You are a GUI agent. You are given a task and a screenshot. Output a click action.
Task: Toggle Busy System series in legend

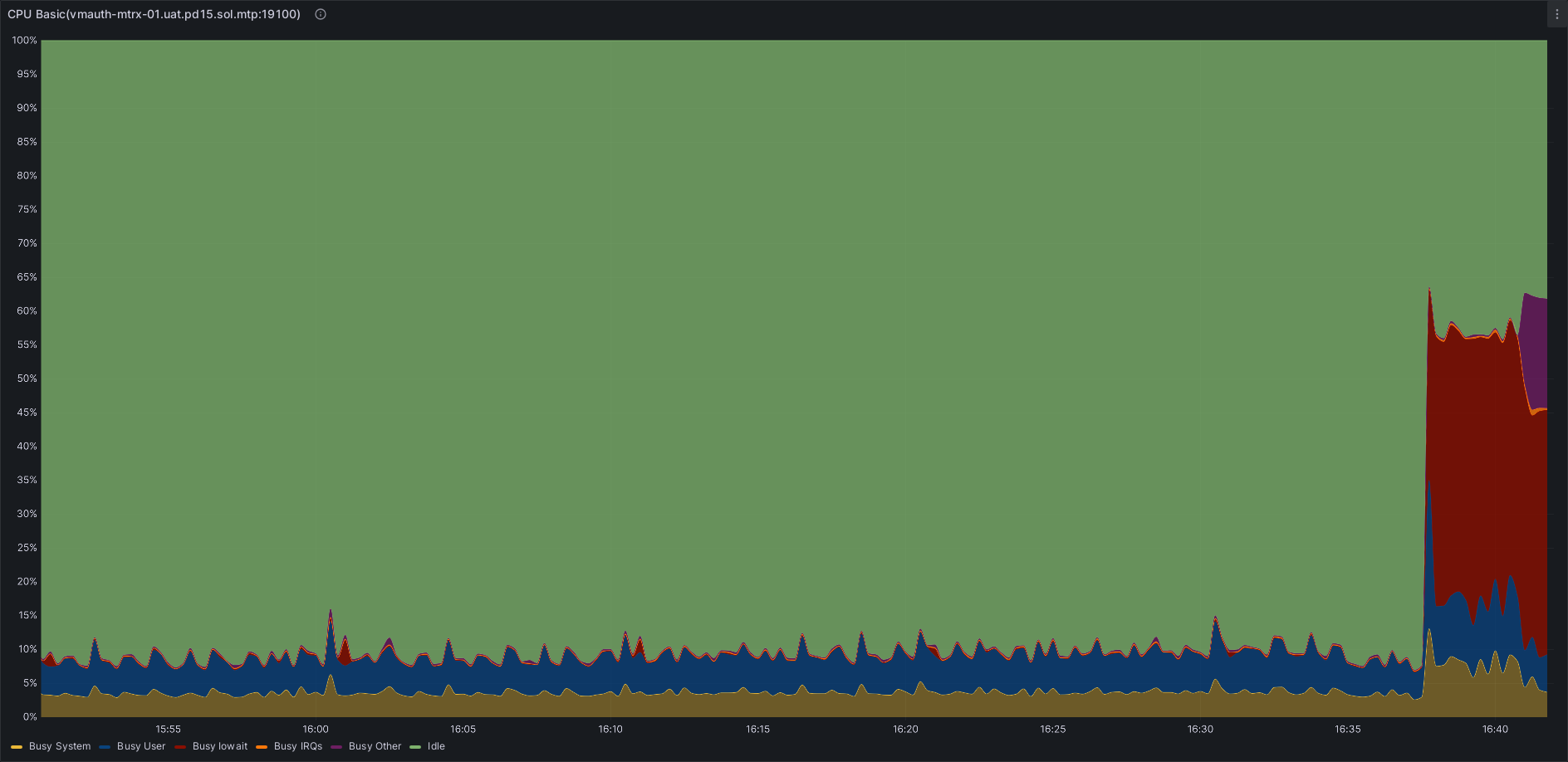[x=60, y=746]
